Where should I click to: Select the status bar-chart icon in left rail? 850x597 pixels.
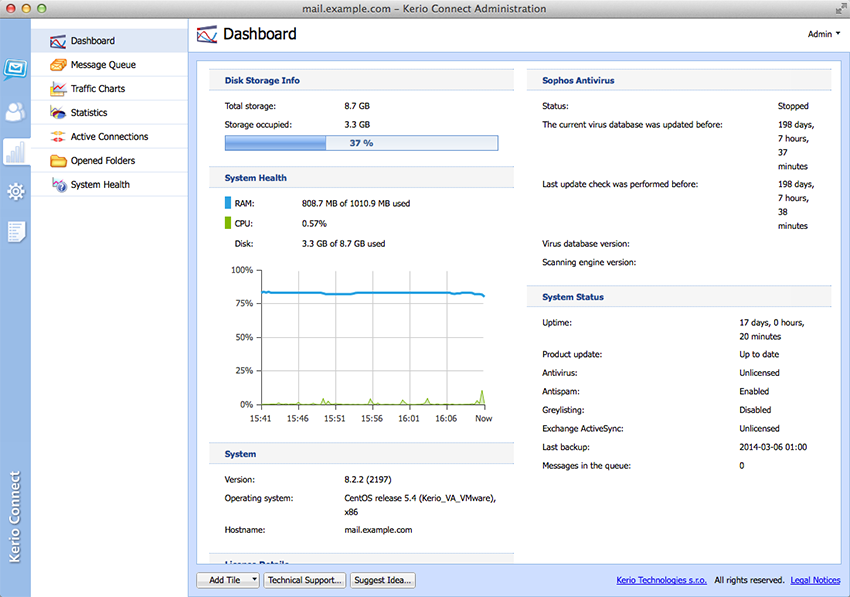point(15,151)
